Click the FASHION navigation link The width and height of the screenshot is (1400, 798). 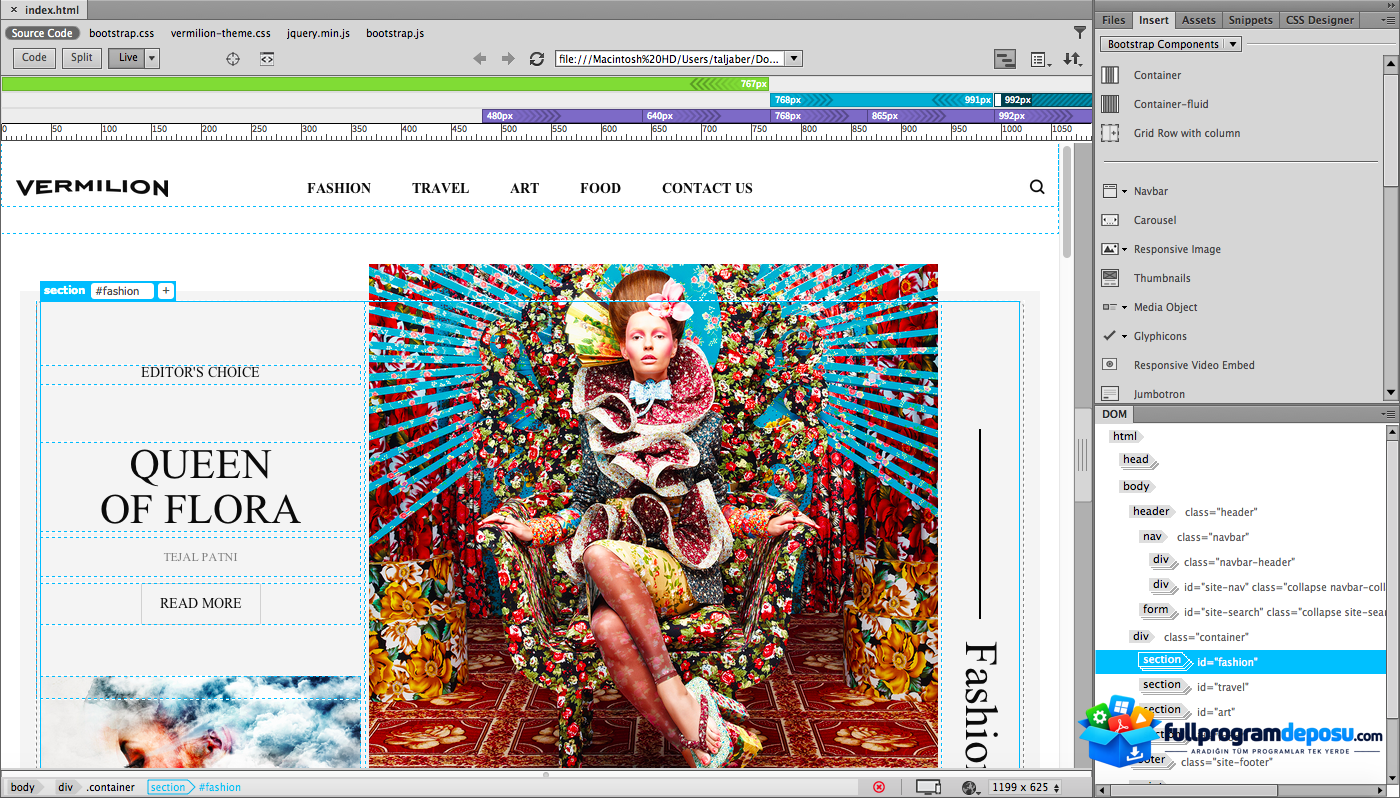tap(339, 188)
